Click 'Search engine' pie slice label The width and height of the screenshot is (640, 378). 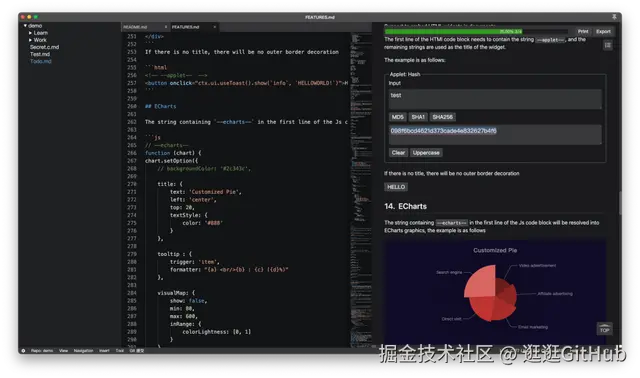click(449, 272)
